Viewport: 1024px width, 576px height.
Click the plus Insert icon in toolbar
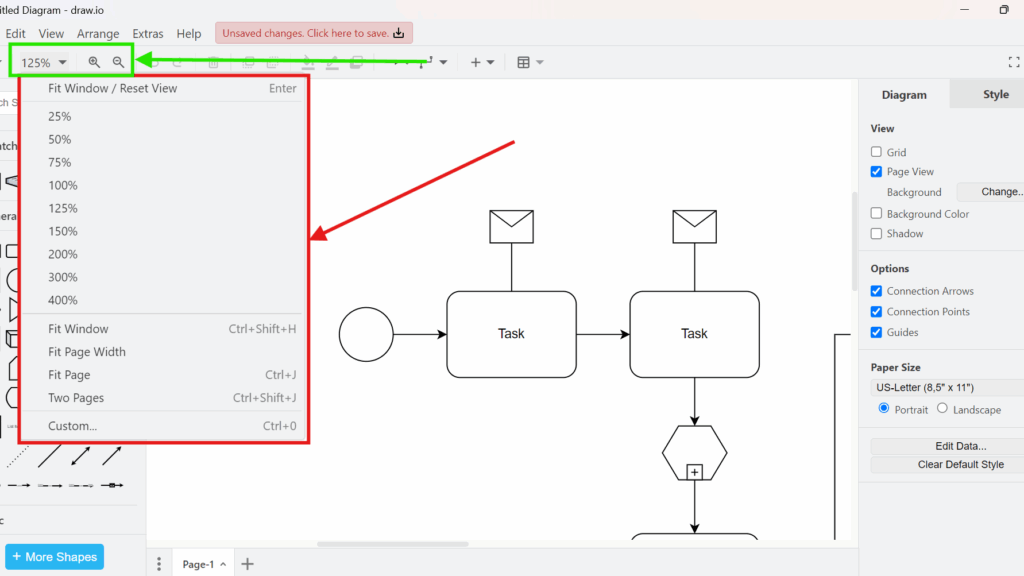(x=474, y=61)
